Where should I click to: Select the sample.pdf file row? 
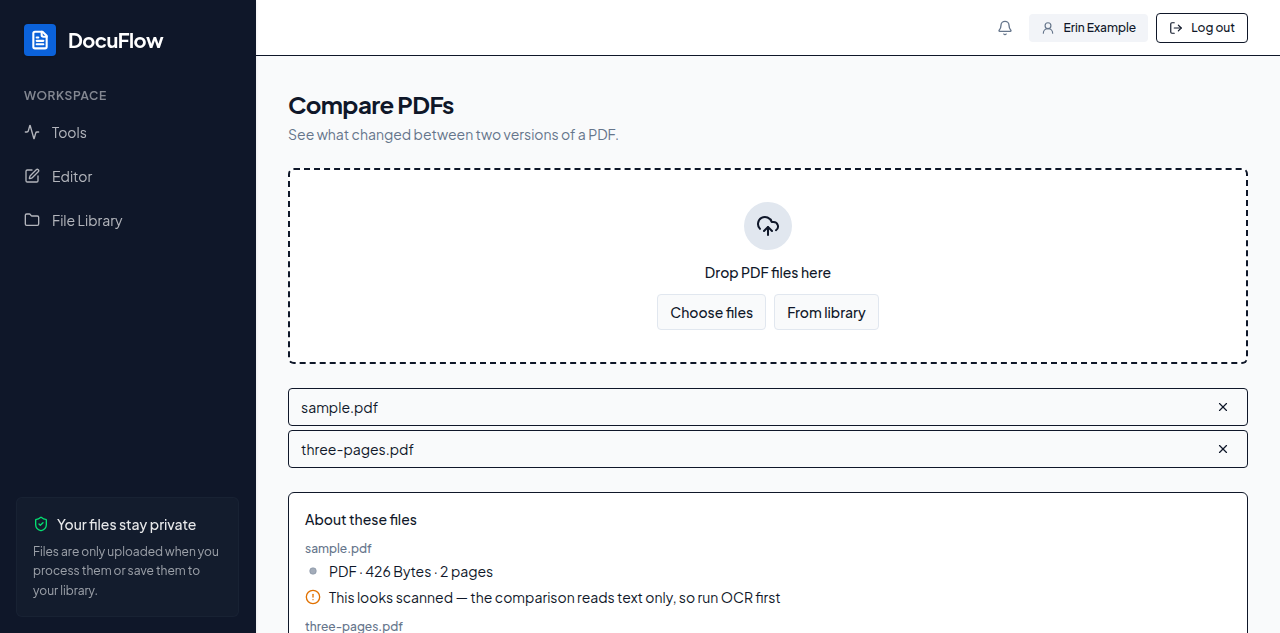point(768,407)
